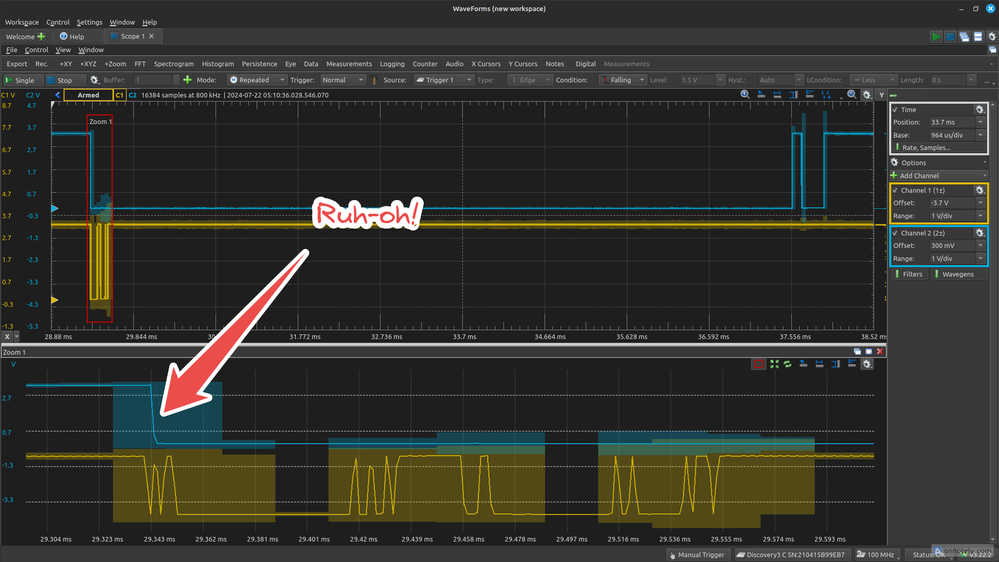Screen dimensions: 999x562
Task: Click the X selector button below the Y axis
Action: click(x=7, y=336)
